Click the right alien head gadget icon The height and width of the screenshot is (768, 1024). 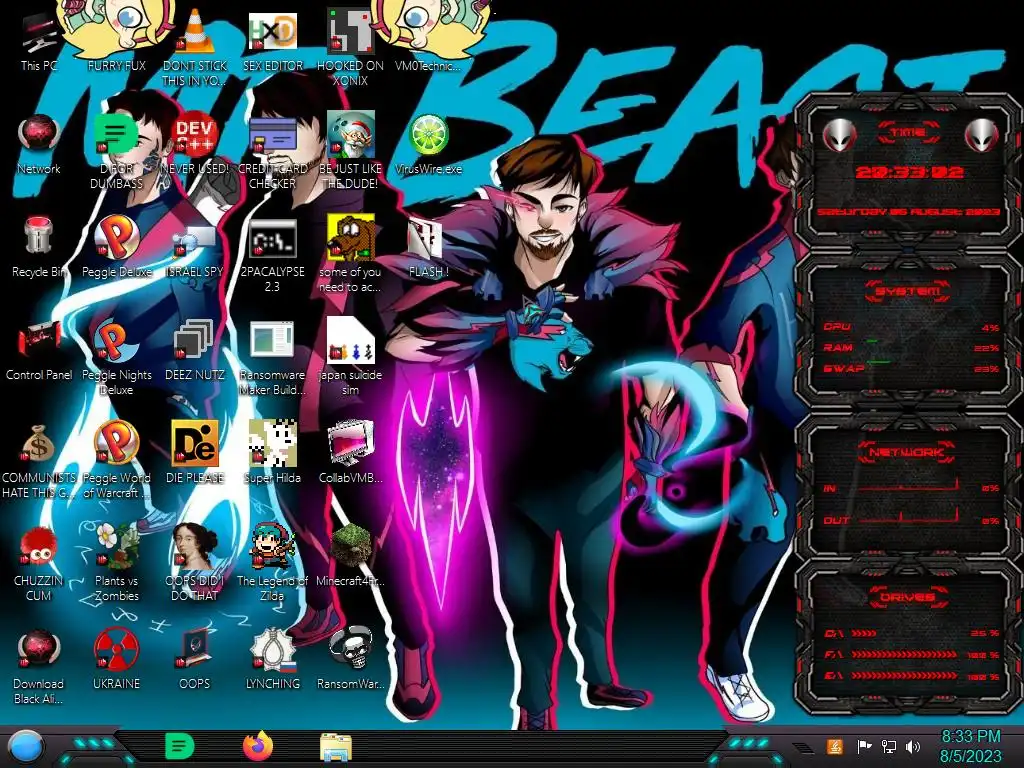pyautogui.click(x=981, y=135)
